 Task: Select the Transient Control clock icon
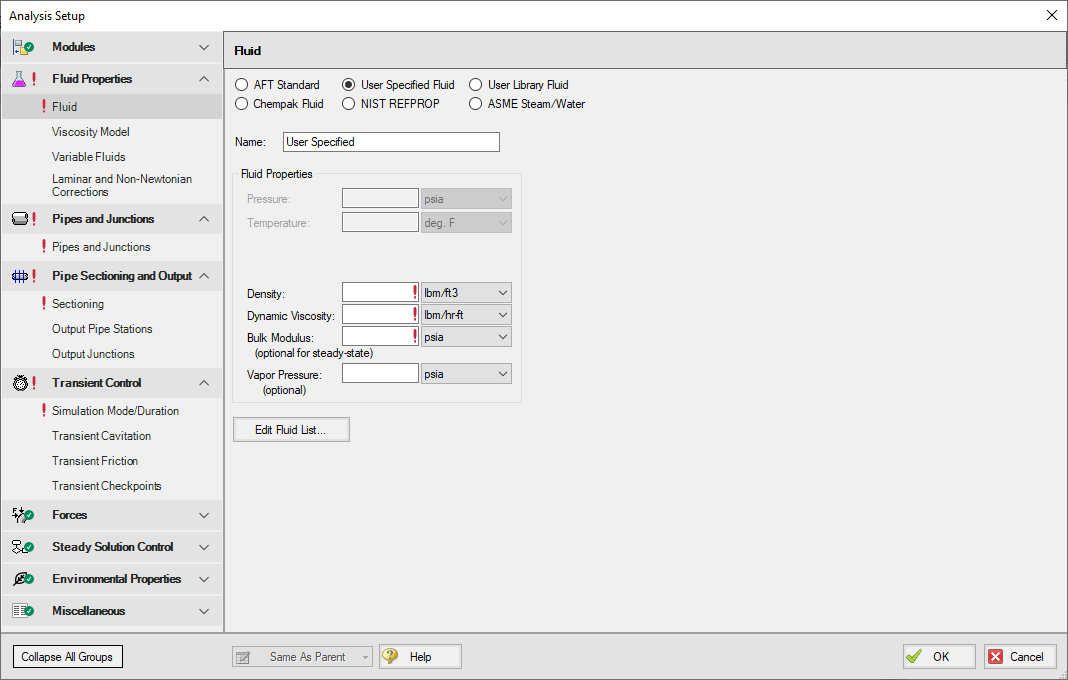20,382
